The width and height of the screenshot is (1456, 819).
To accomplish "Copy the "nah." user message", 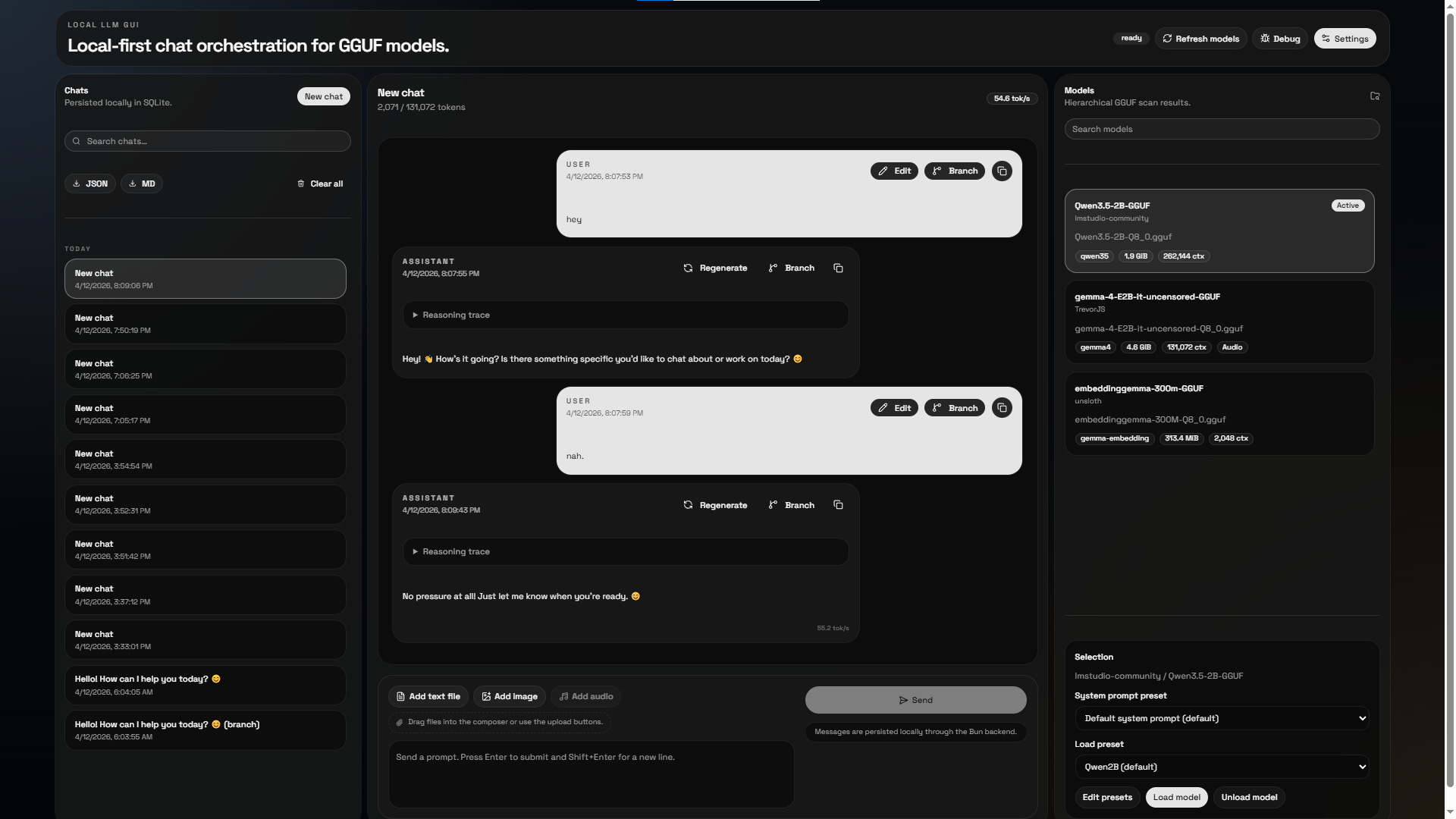I will pos(1002,408).
